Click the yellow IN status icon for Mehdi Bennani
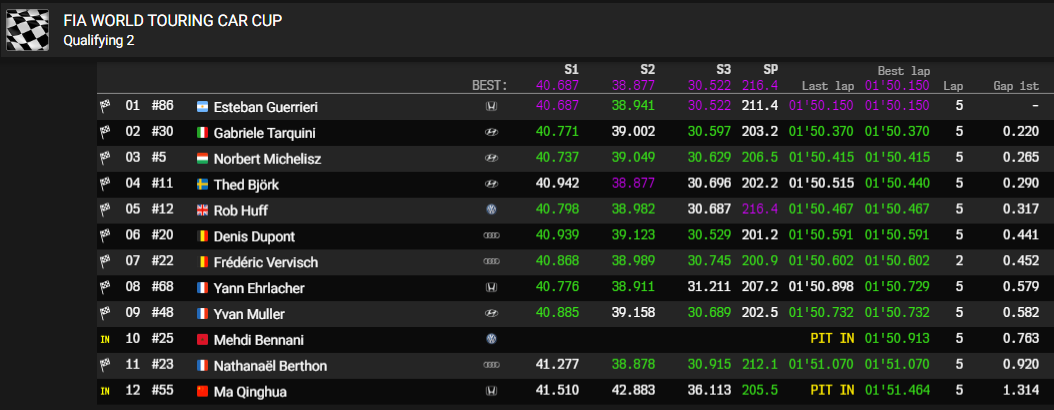1054x410 pixels. (104, 340)
